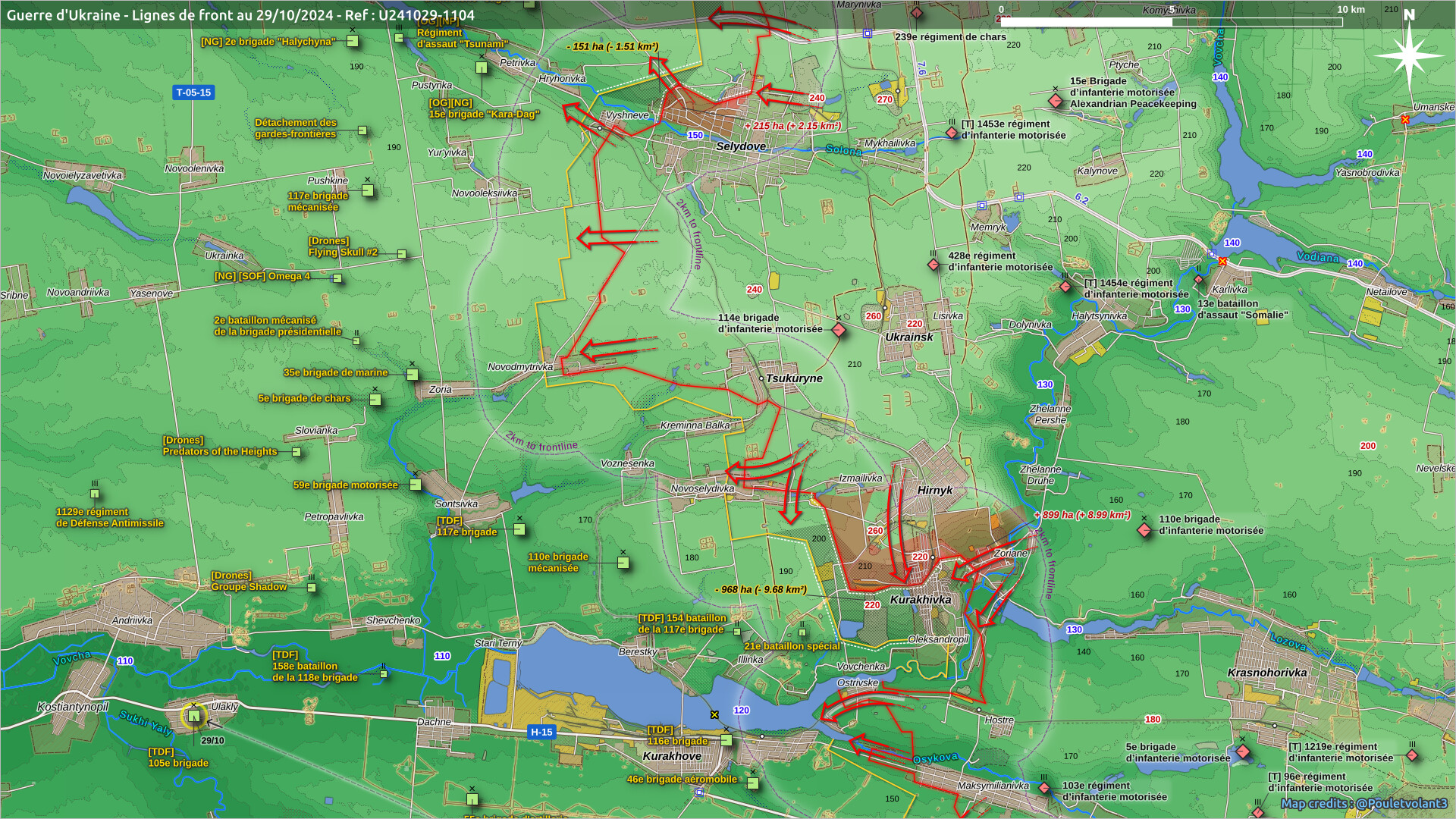Click the 2e brigade Halychyna marker
Viewport: 1456px width, 819px height.
(353, 41)
